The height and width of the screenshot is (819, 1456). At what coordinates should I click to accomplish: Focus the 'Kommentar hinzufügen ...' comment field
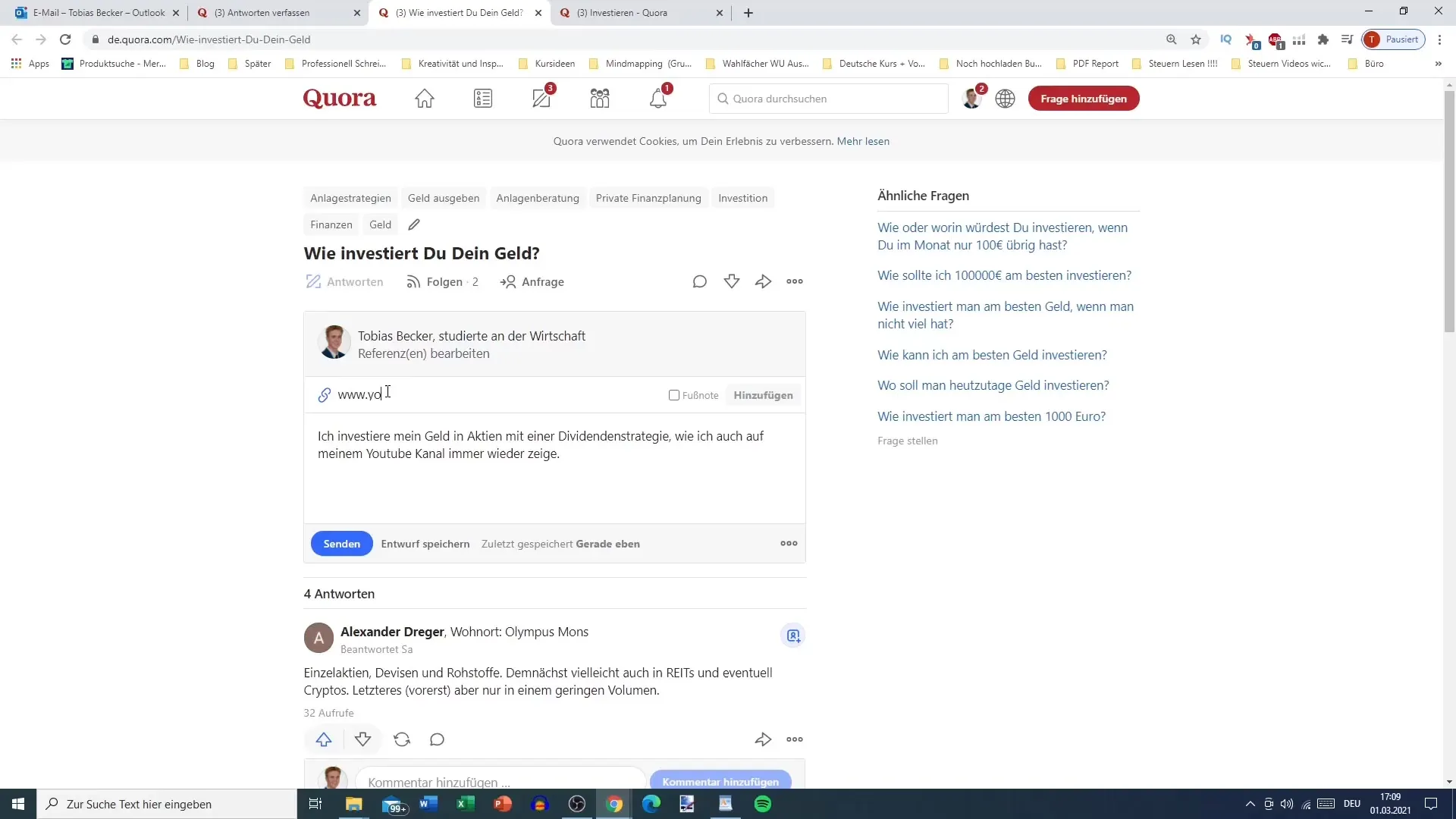click(x=500, y=781)
